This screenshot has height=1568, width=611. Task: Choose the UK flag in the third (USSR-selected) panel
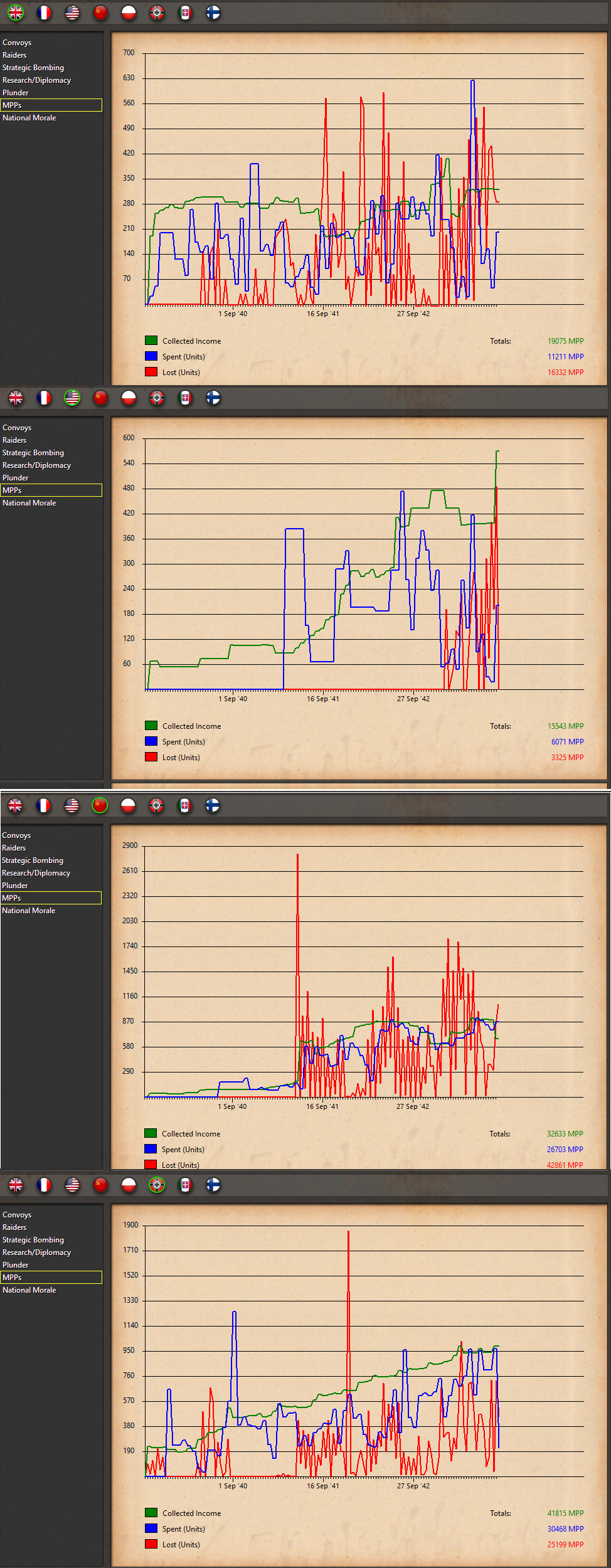pos(15,805)
